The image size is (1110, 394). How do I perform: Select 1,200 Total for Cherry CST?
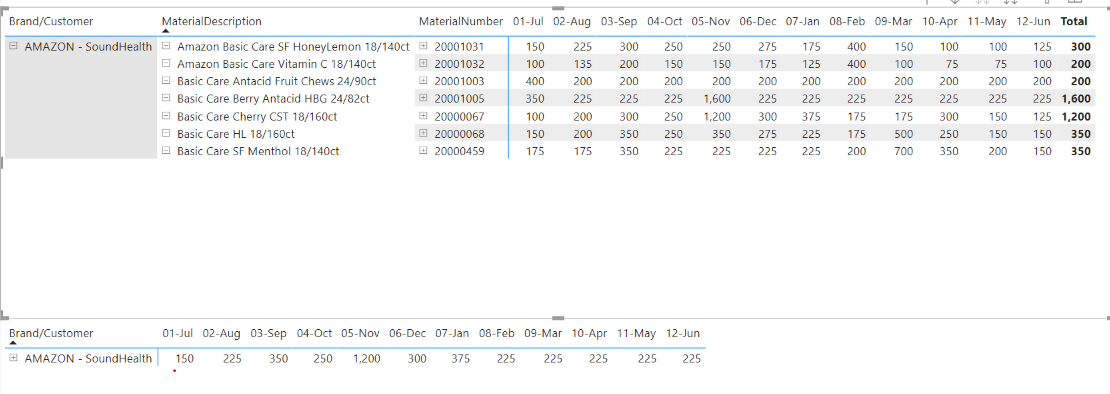coord(1077,116)
